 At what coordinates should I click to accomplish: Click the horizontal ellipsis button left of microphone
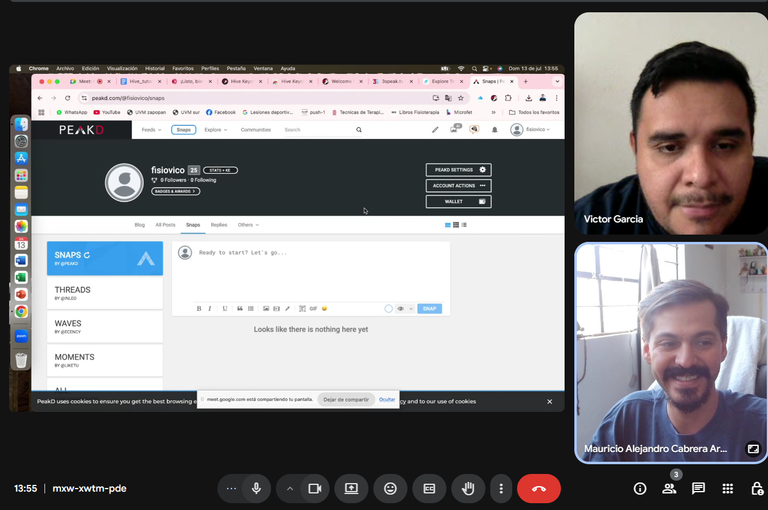pyautogui.click(x=231, y=488)
